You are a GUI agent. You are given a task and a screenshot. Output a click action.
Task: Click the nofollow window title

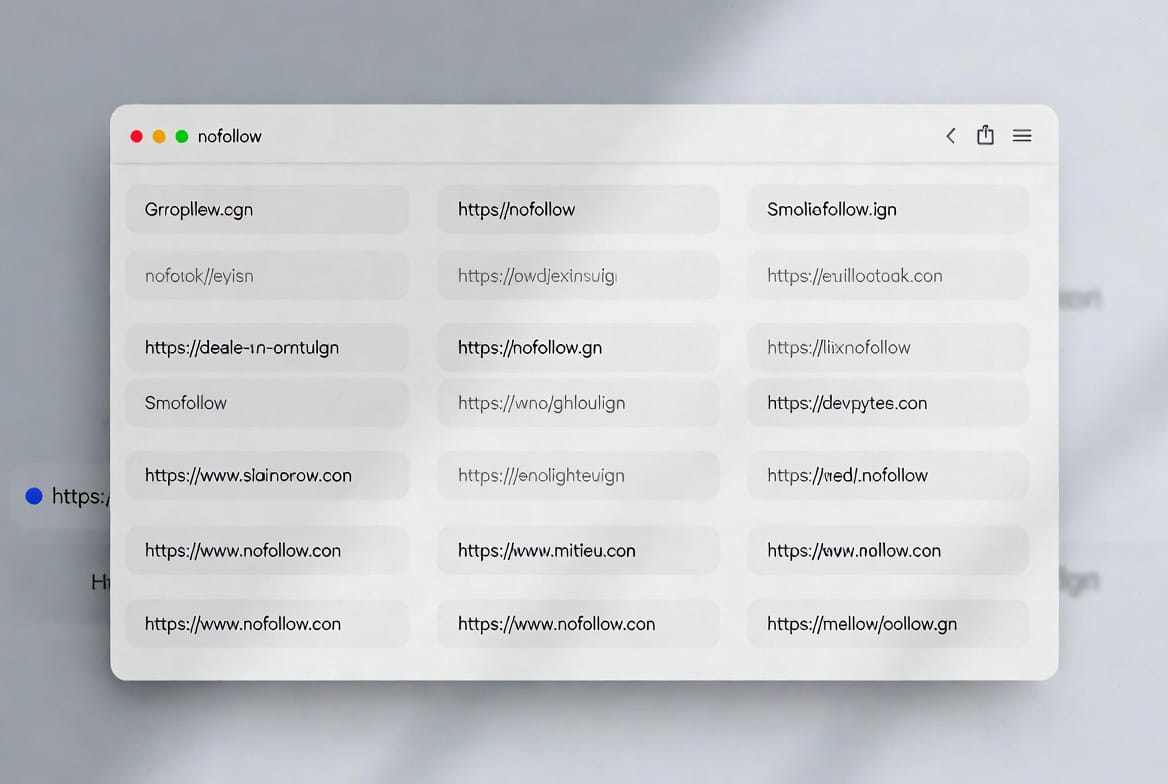click(x=230, y=136)
